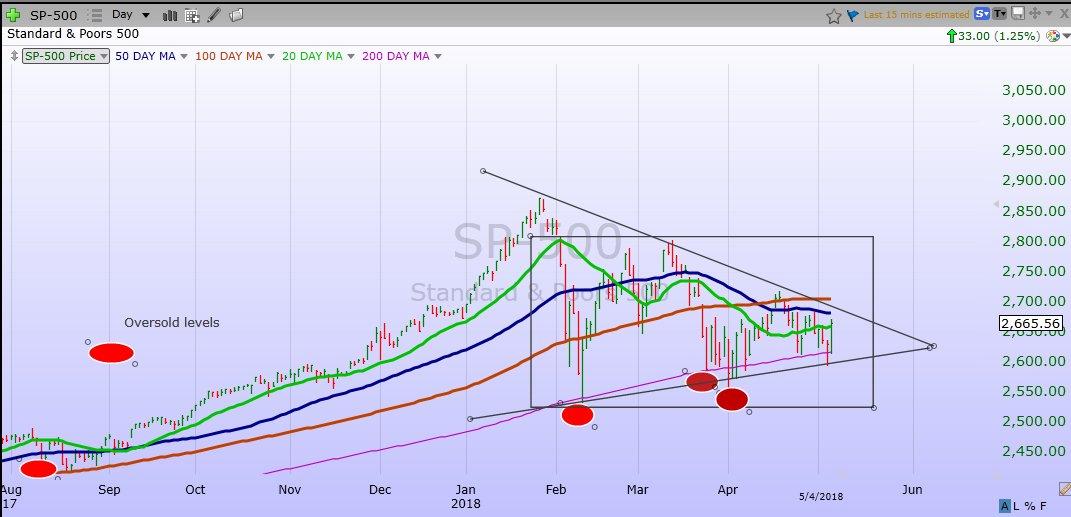
Task: Click the blue flag icon
Action: (x=852, y=15)
